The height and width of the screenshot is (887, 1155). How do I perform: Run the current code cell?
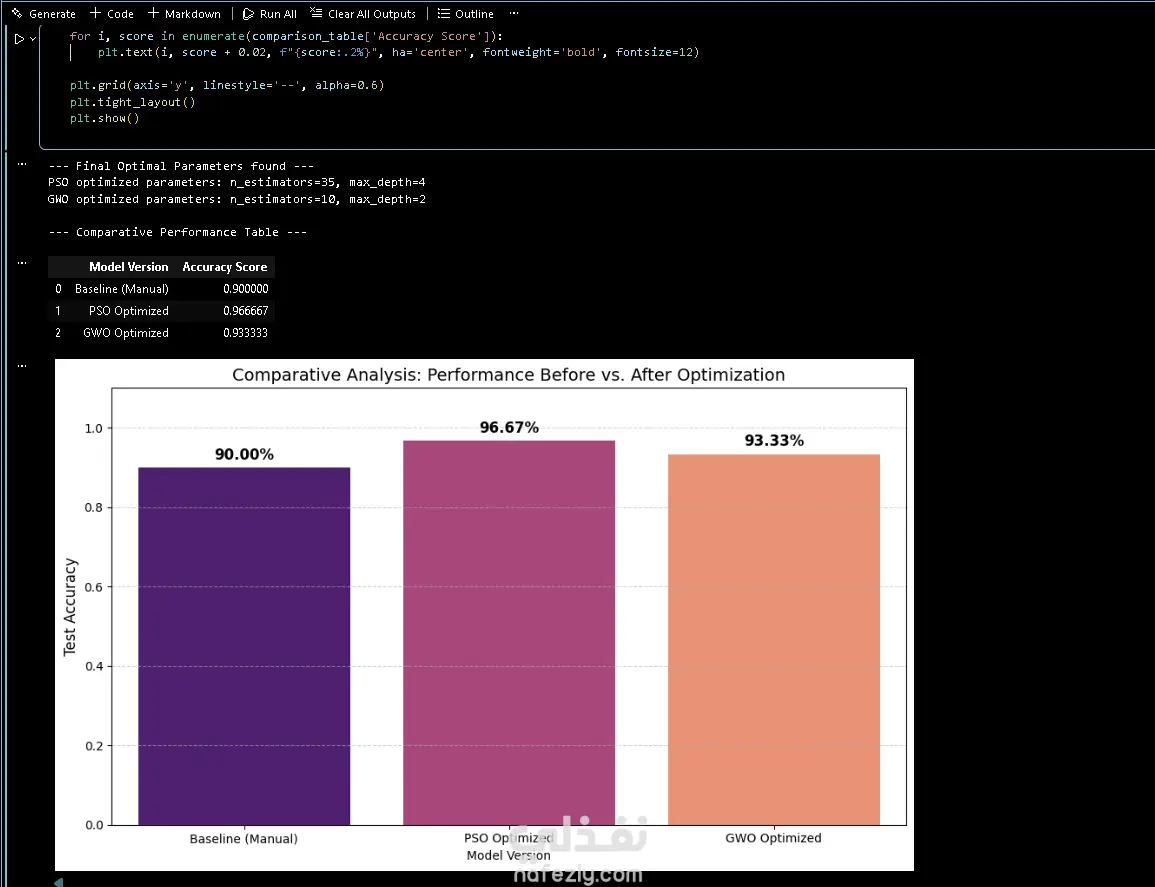[19, 38]
